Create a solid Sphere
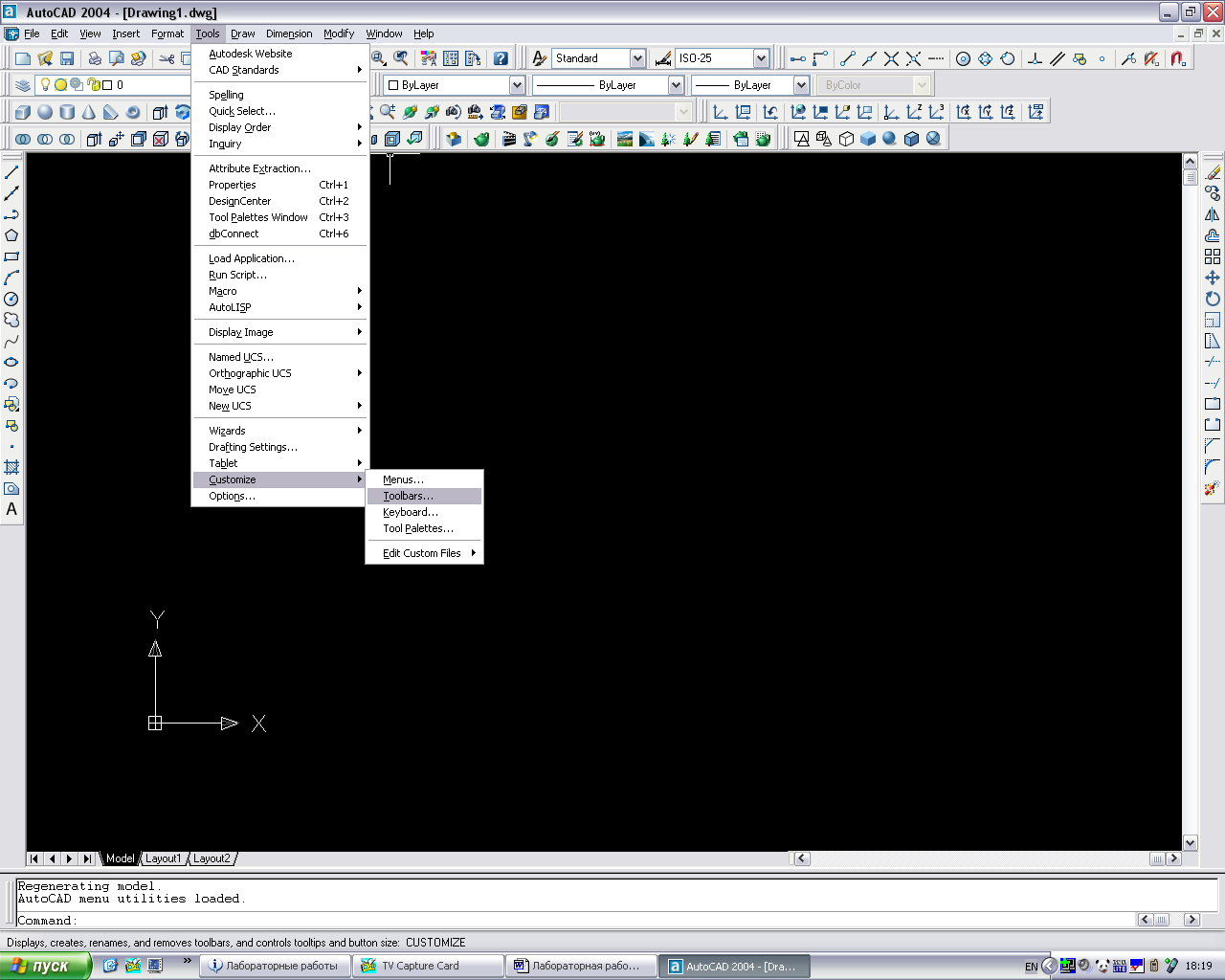Image resolution: width=1225 pixels, height=980 pixels. [x=45, y=112]
